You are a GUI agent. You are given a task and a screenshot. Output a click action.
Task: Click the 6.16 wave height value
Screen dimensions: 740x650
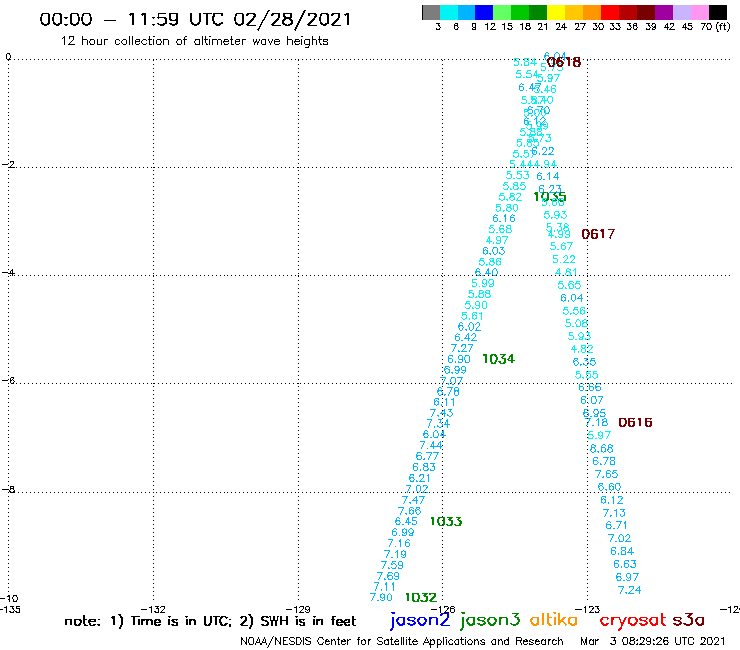tap(504, 219)
